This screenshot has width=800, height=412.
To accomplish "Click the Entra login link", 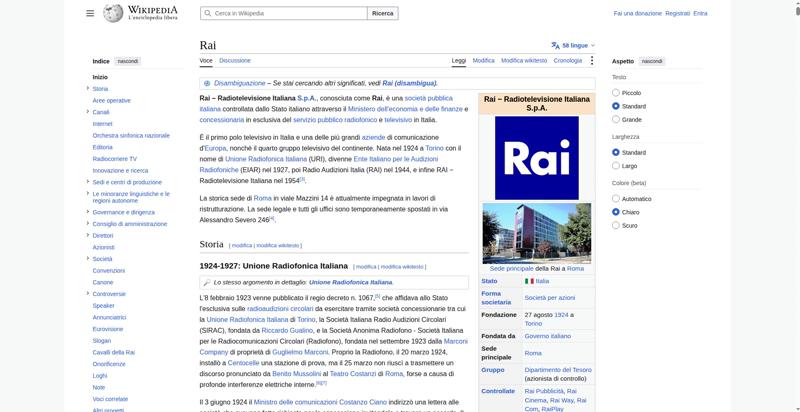I will [701, 13].
